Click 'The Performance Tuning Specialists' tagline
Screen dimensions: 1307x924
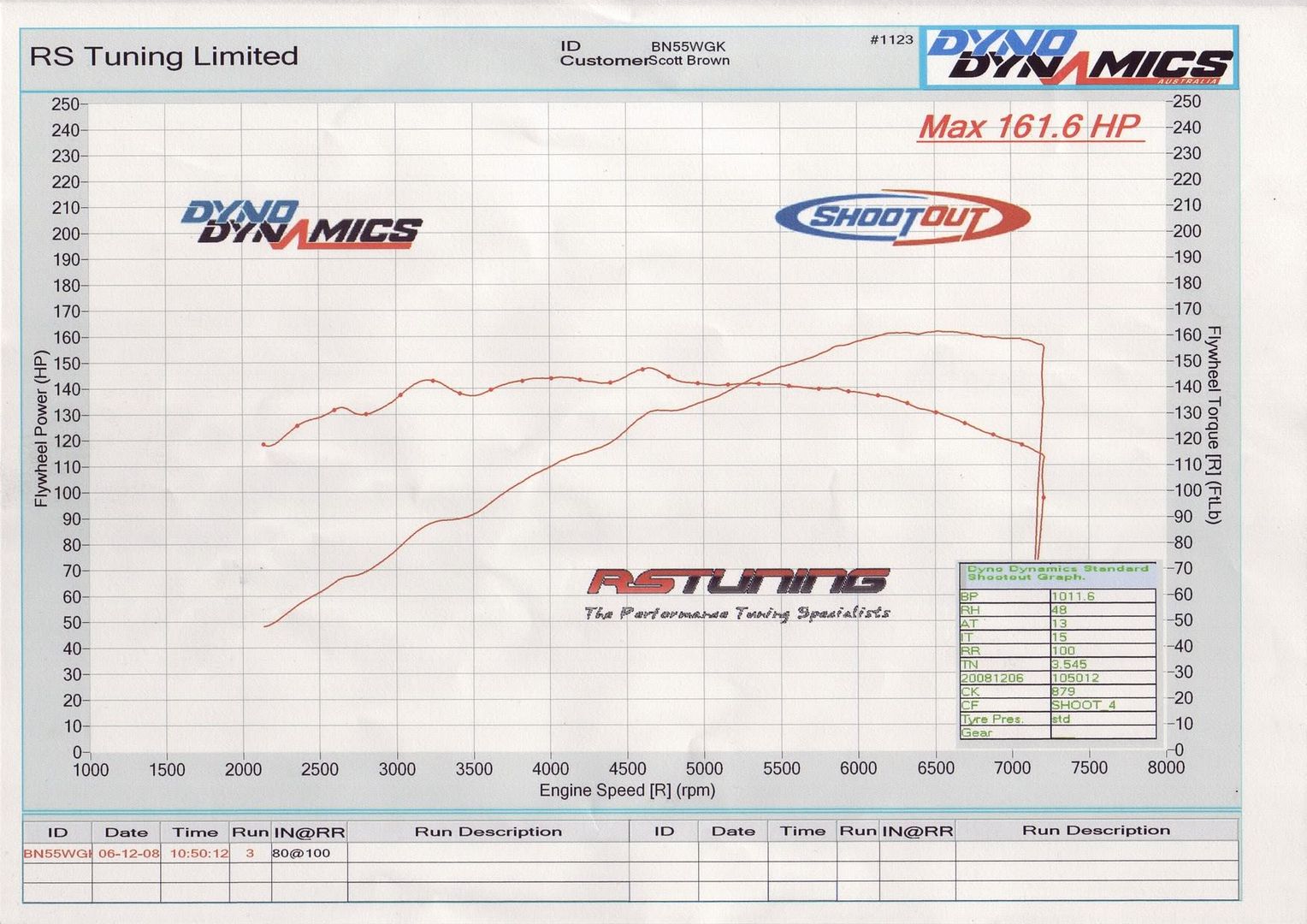click(x=737, y=613)
